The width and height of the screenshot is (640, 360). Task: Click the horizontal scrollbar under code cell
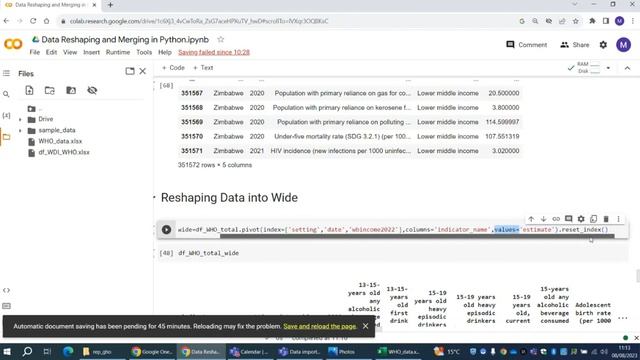point(417,236)
